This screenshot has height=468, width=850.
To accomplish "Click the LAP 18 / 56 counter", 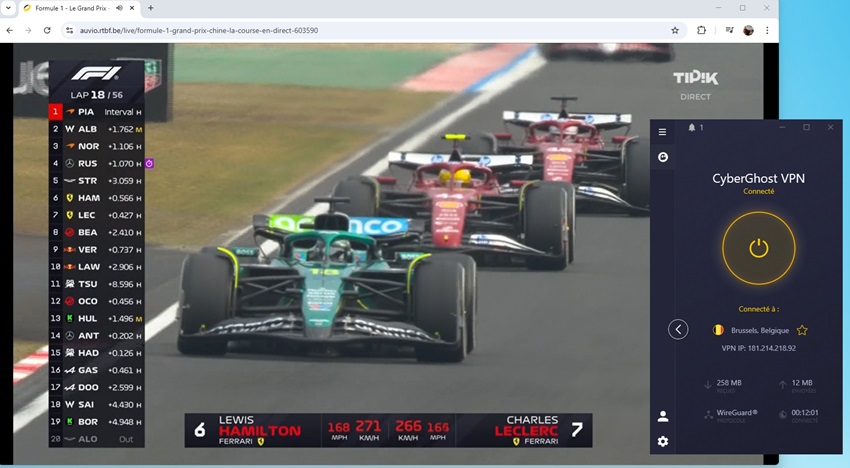I will pyautogui.click(x=96, y=94).
